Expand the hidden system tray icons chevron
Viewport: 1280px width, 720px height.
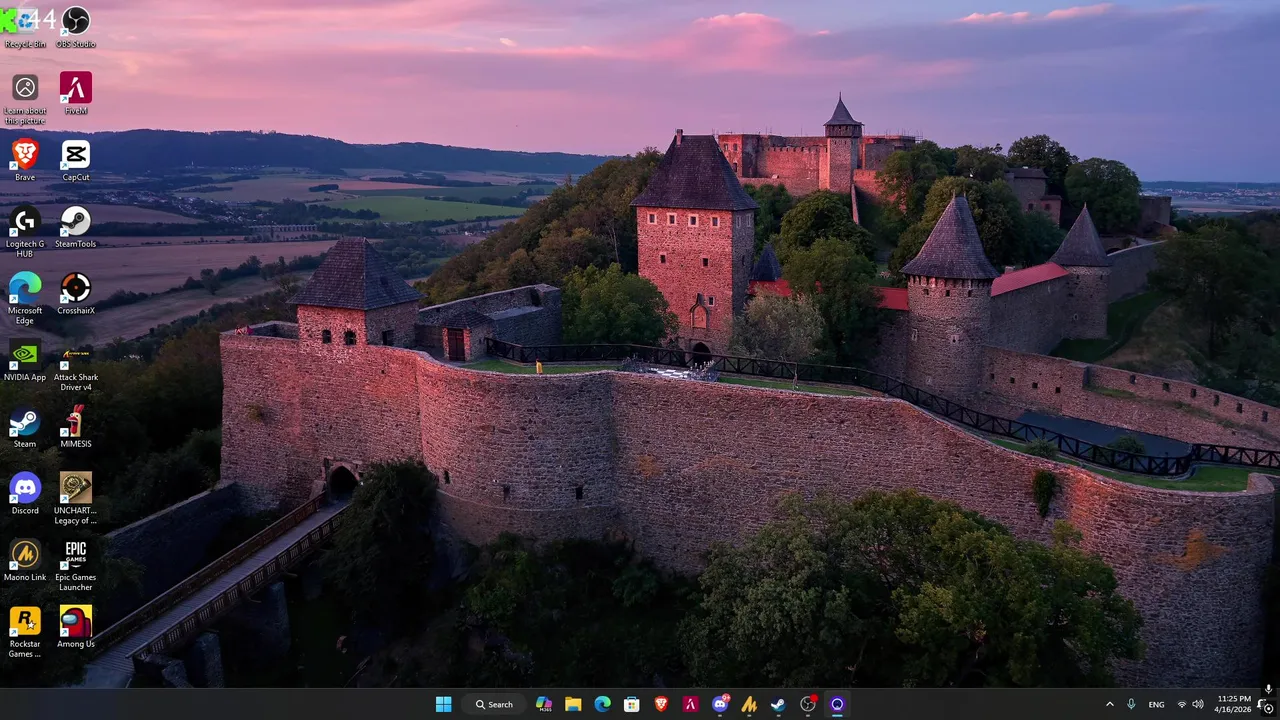1109,704
